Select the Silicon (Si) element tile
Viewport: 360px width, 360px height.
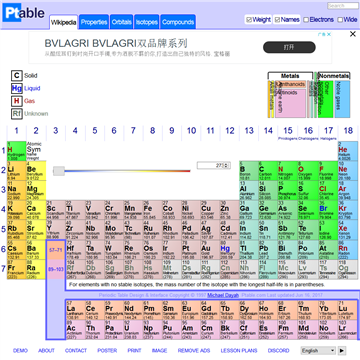tap(268, 190)
